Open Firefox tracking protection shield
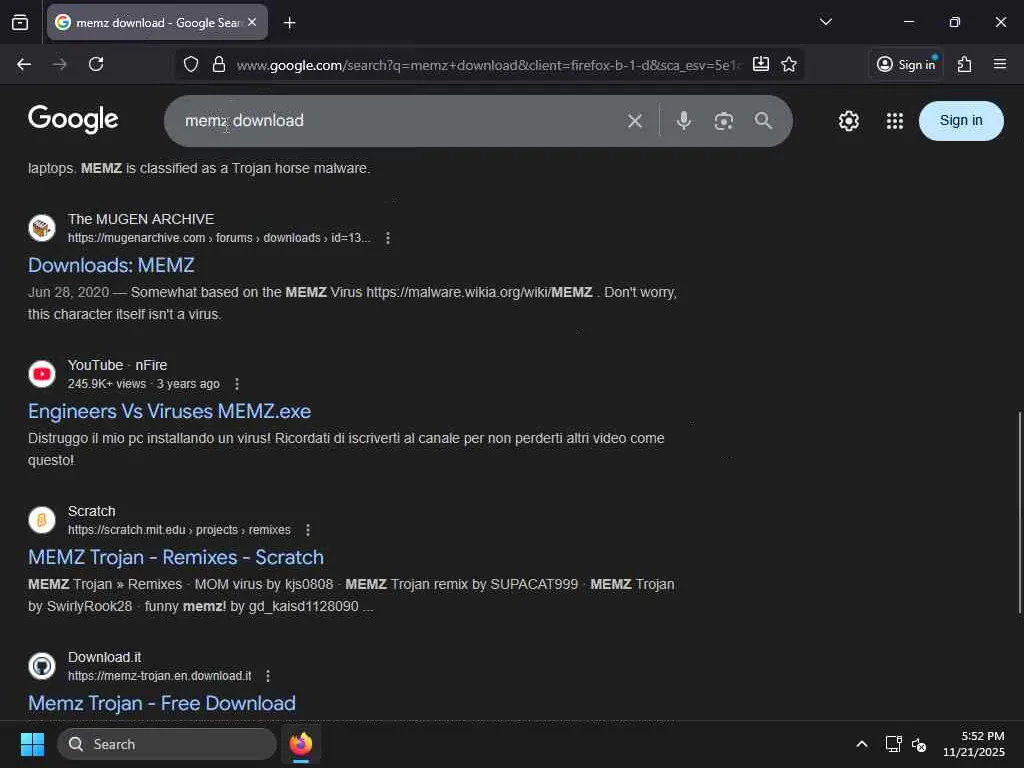The height and width of the screenshot is (768, 1024). [191, 64]
